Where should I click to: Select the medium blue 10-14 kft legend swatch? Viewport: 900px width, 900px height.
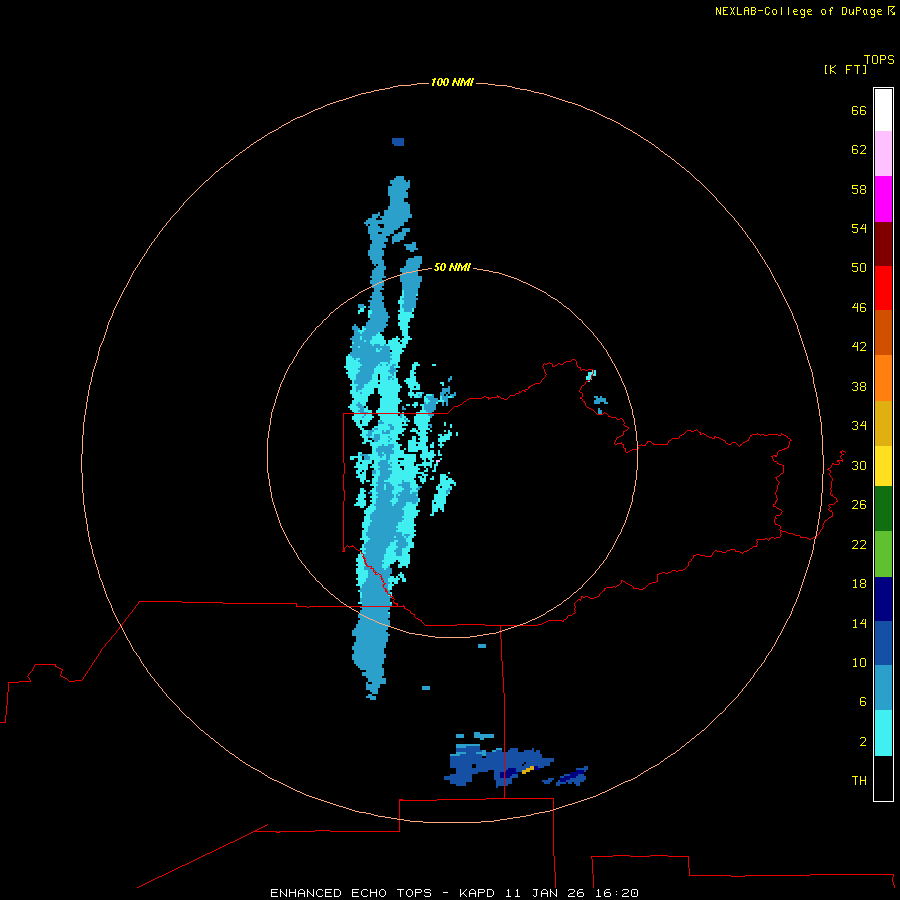click(883, 643)
